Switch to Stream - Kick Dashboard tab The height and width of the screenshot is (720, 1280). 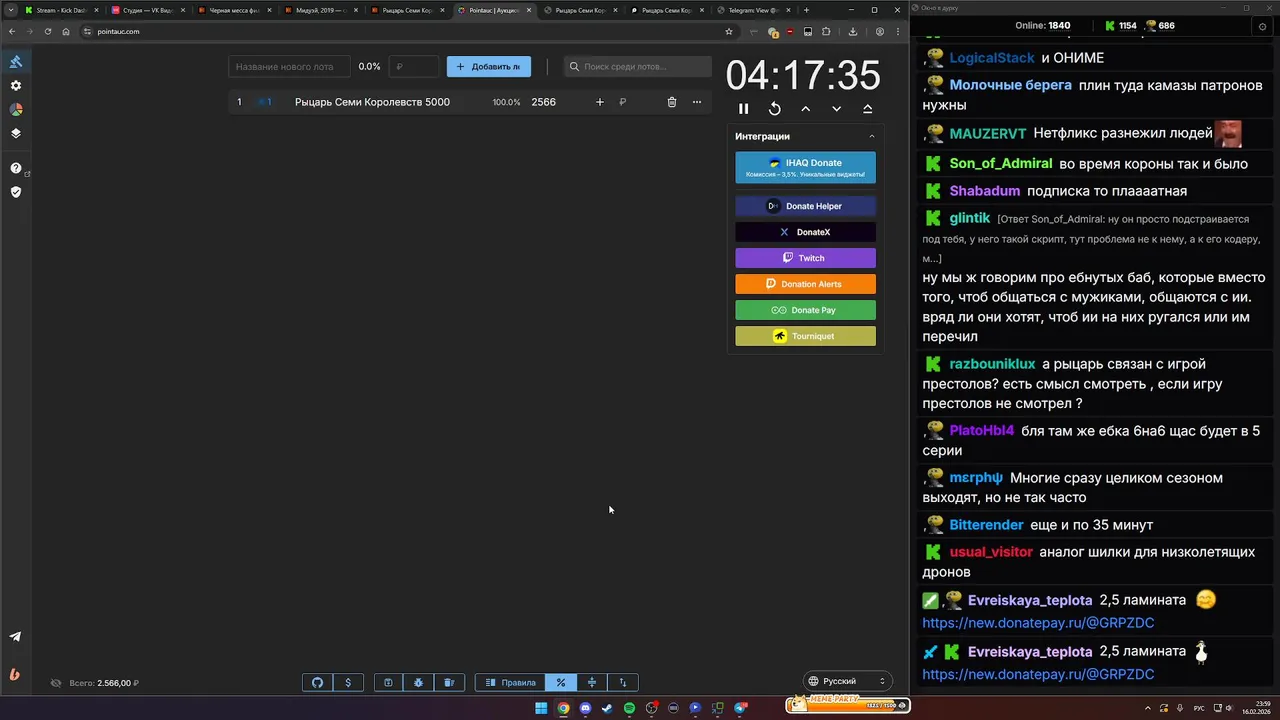(60, 10)
